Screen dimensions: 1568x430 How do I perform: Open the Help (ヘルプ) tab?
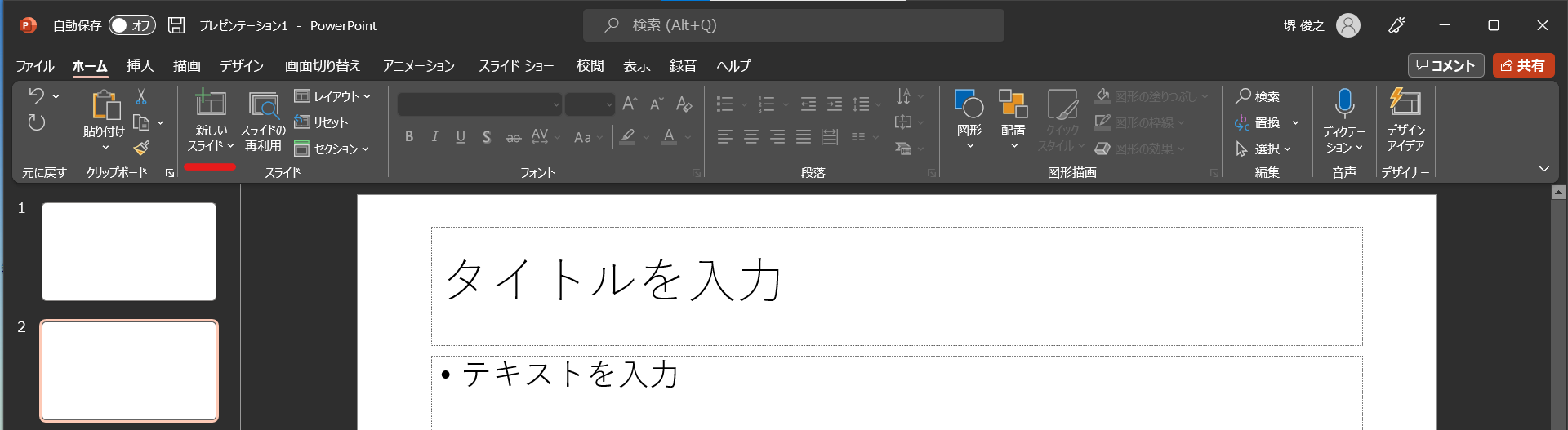click(x=733, y=65)
